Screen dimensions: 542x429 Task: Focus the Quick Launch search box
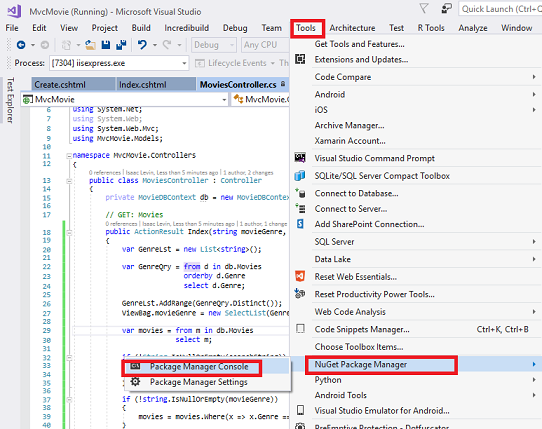[501, 9]
